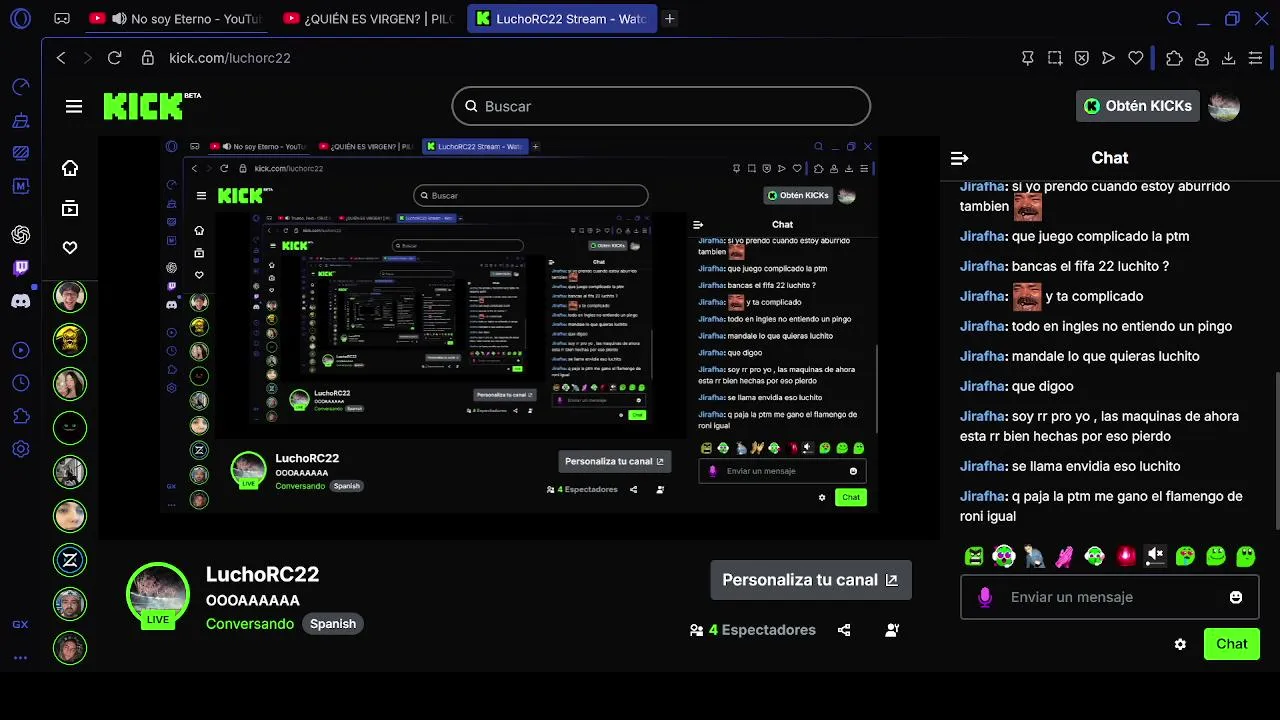Click Personaliza tu canal button

click(x=810, y=580)
